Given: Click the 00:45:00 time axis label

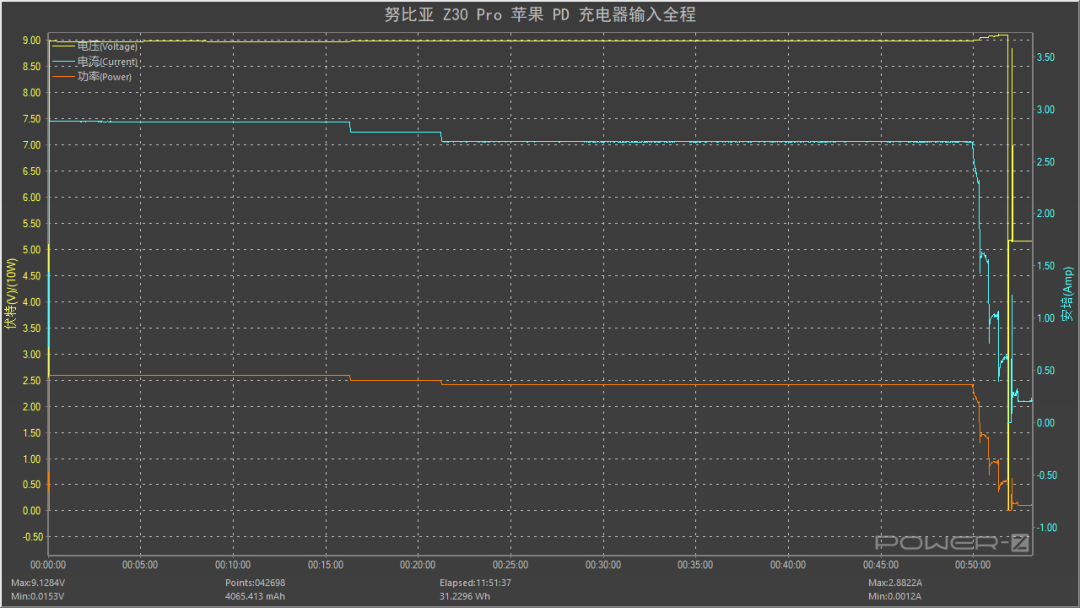Looking at the screenshot, I should (x=880, y=565).
